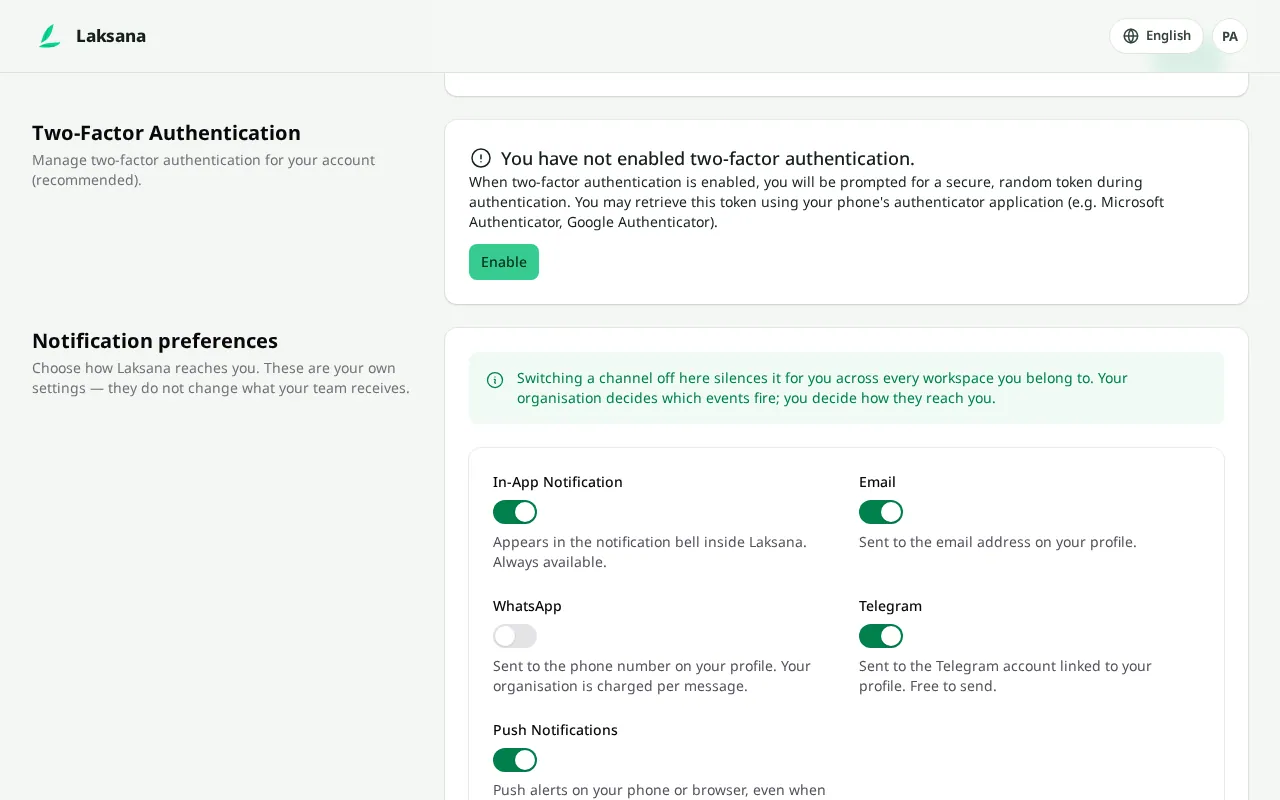Image resolution: width=1280 pixels, height=800 pixels.
Task: Click the In-App Notification label
Action: pos(558,482)
